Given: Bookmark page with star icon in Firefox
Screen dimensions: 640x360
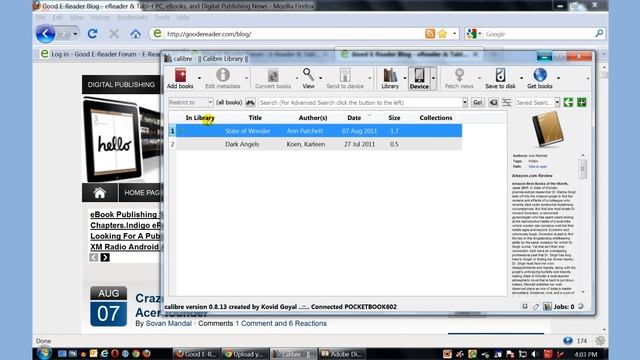Looking at the screenshot, I should [x=442, y=34].
